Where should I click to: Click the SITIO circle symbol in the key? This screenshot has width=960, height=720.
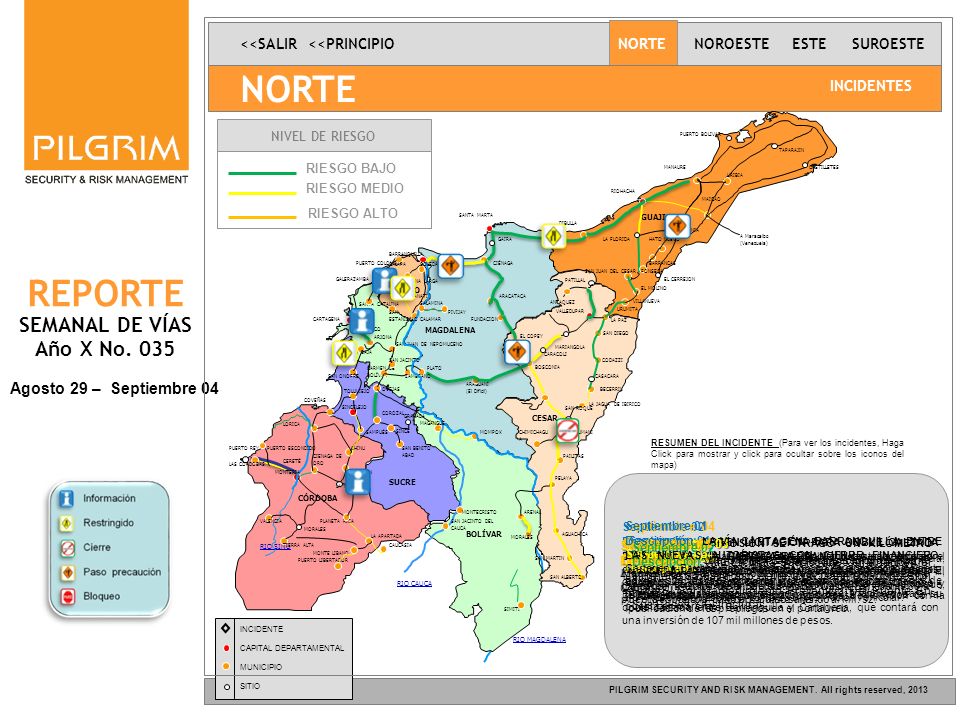[227, 687]
